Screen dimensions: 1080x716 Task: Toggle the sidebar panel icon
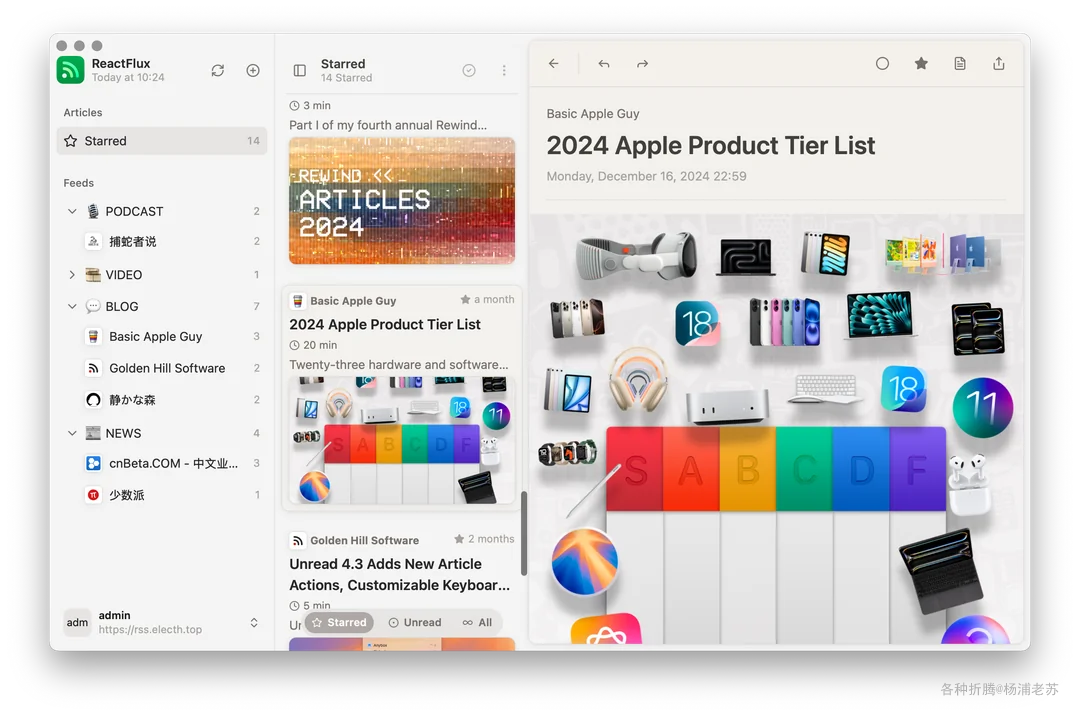(x=300, y=70)
